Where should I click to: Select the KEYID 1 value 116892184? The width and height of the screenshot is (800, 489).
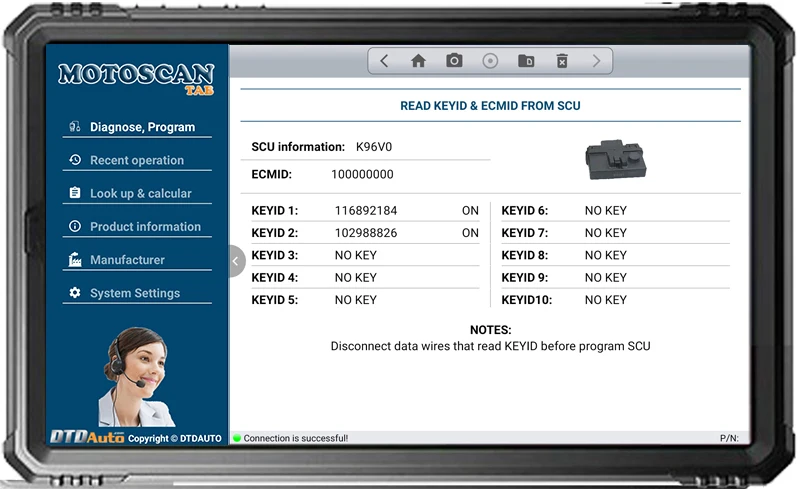[x=366, y=211]
